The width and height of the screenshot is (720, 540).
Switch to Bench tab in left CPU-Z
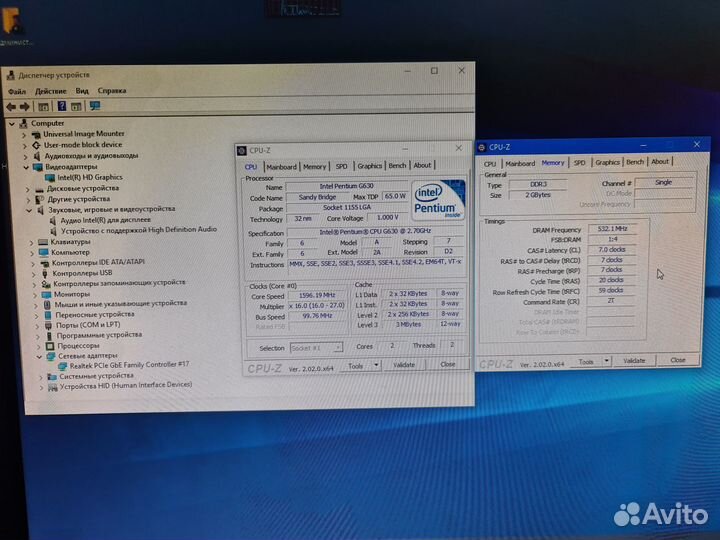click(x=397, y=165)
